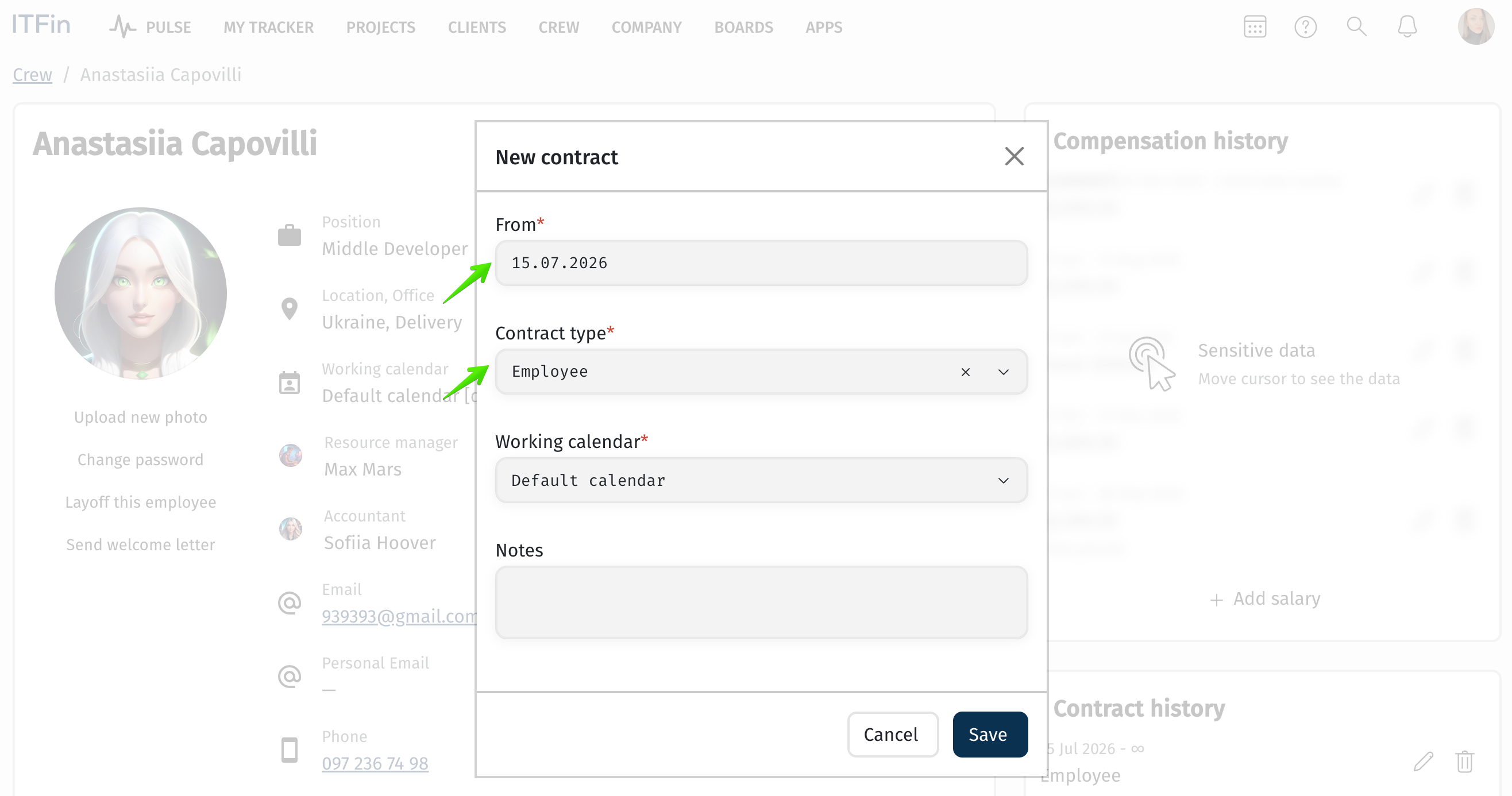The width and height of the screenshot is (1512, 796).
Task: Click Add salary
Action: coord(1265,598)
